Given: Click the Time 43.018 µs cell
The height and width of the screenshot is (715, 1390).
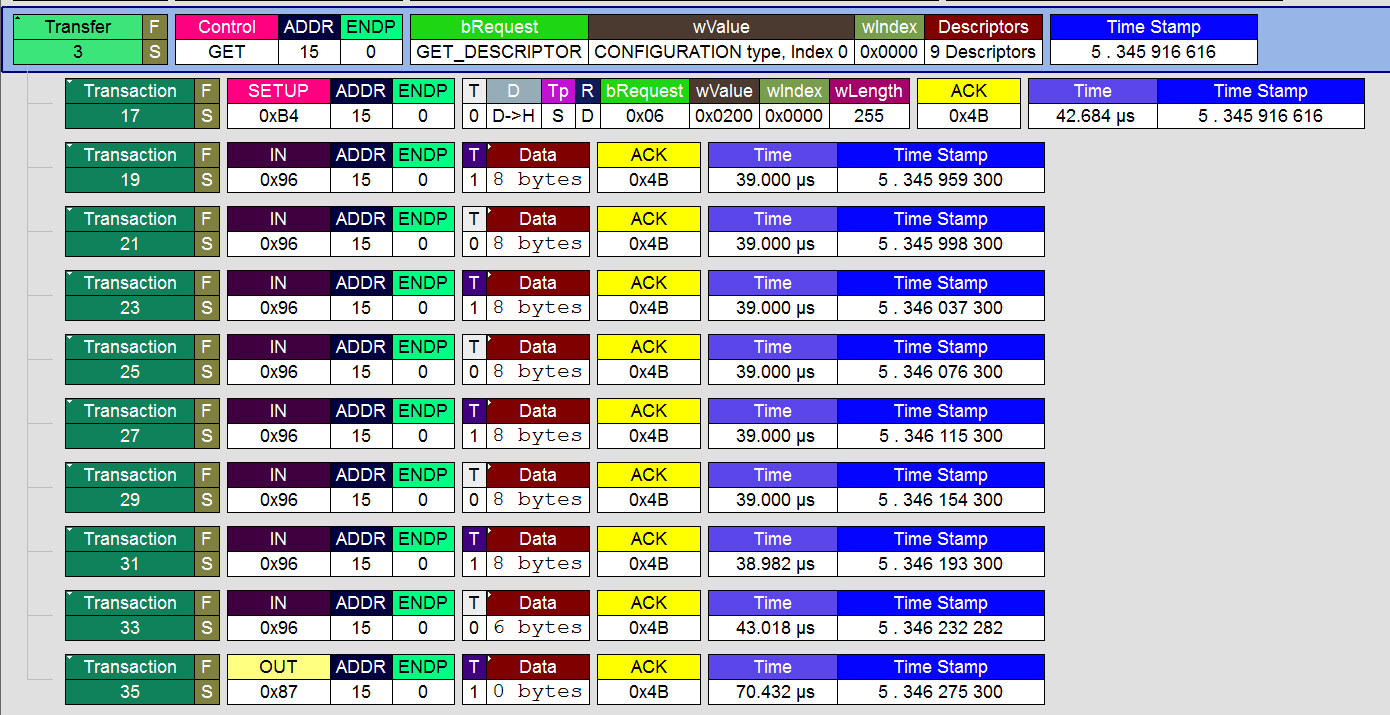Looking at the screenshot, I should click(773, 615).
